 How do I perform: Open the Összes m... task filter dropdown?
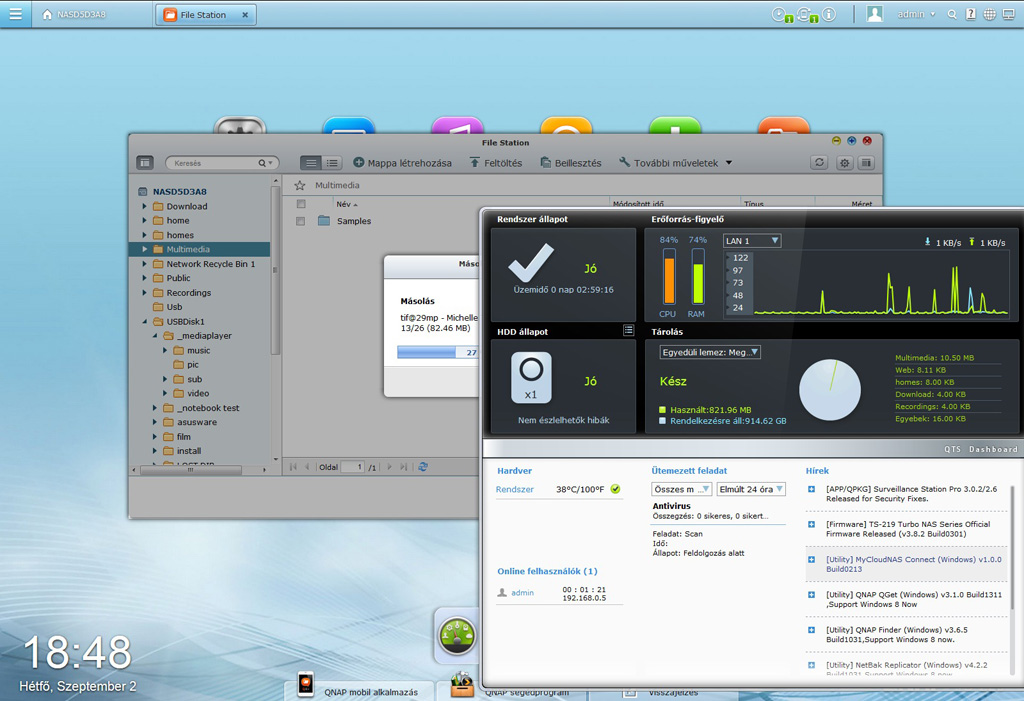click(682, 489)
